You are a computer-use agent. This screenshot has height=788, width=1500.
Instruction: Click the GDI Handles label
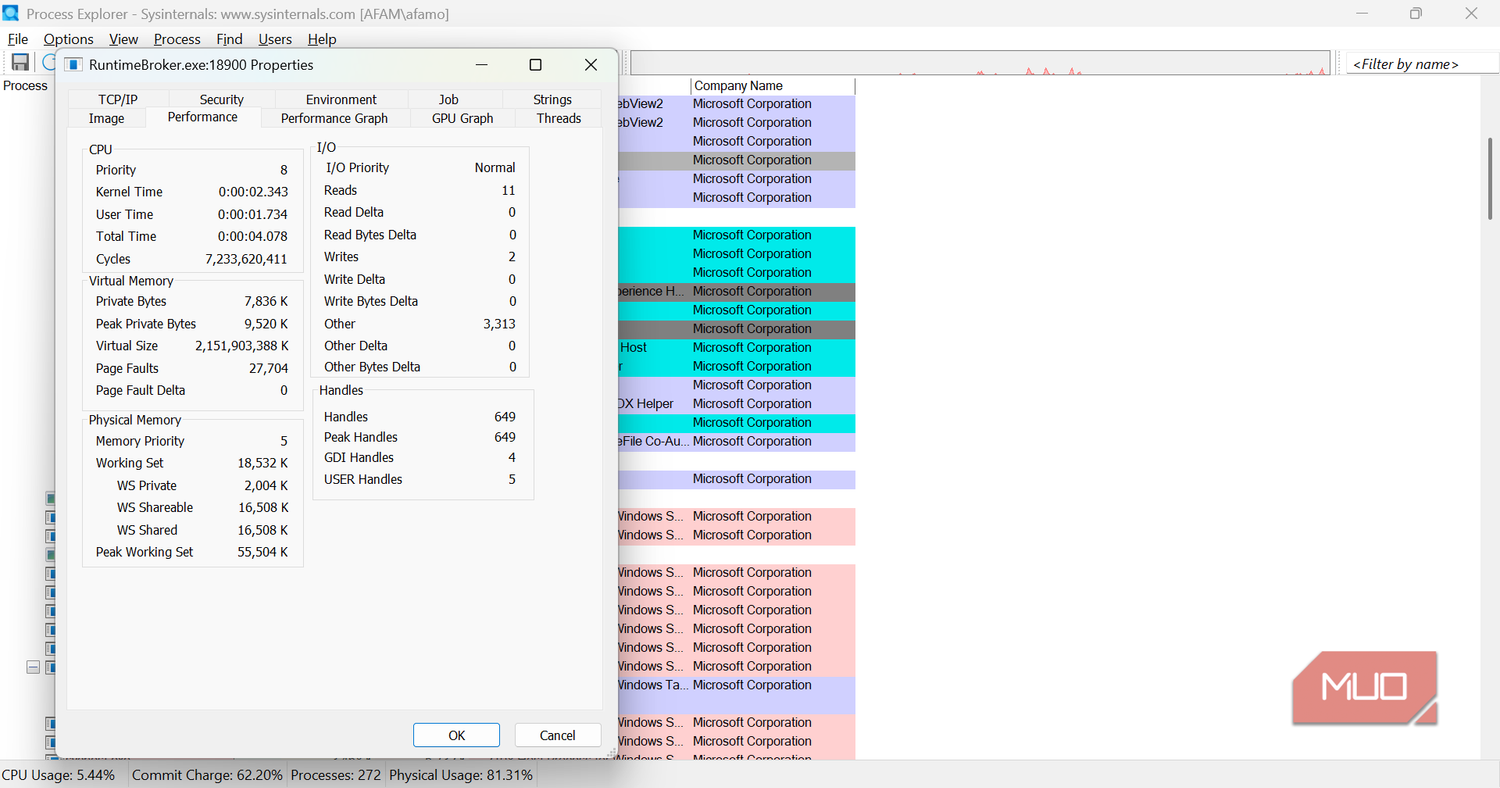click(x=359, y=457)
